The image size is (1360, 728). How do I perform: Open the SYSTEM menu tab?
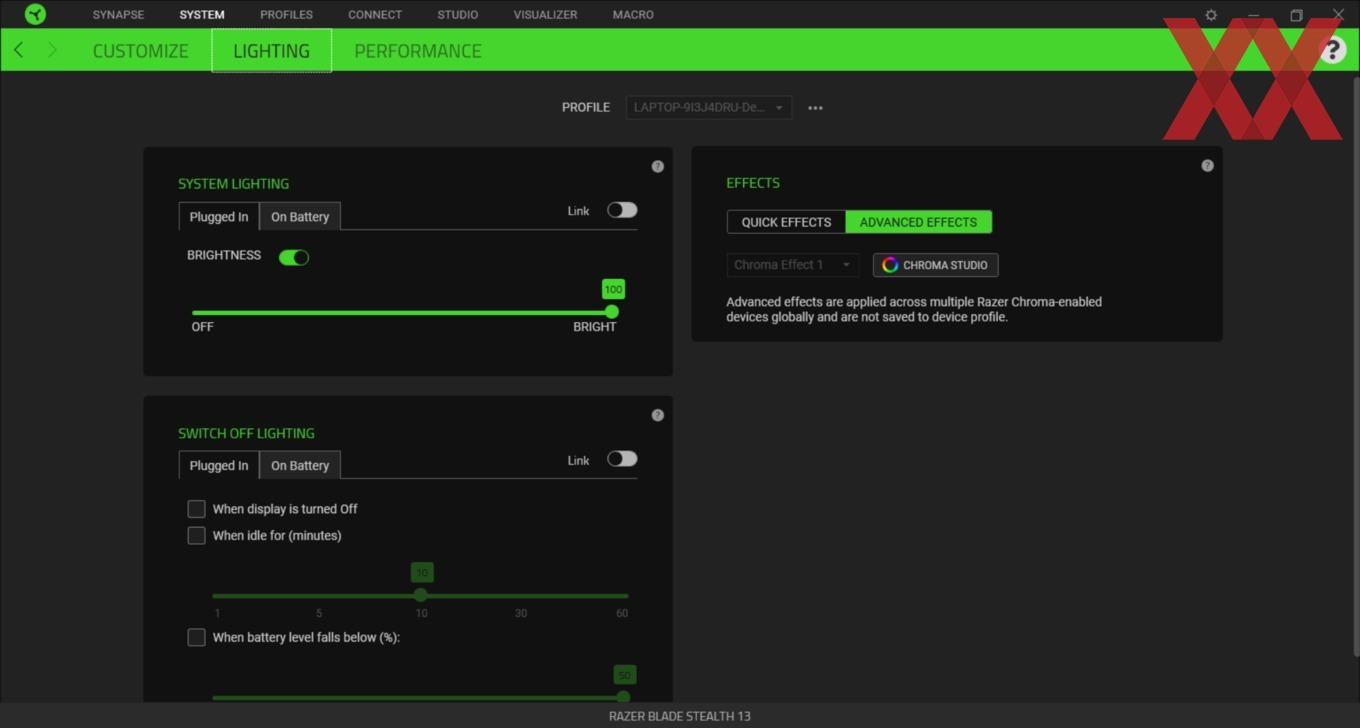[202, 15]
